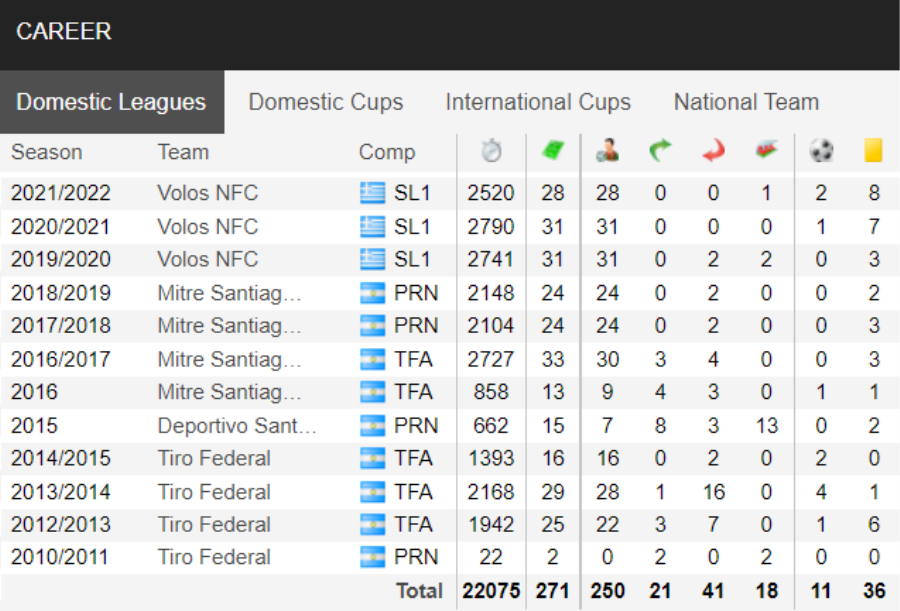Click the green pitch appearances icon

click(x=553, y=150)
